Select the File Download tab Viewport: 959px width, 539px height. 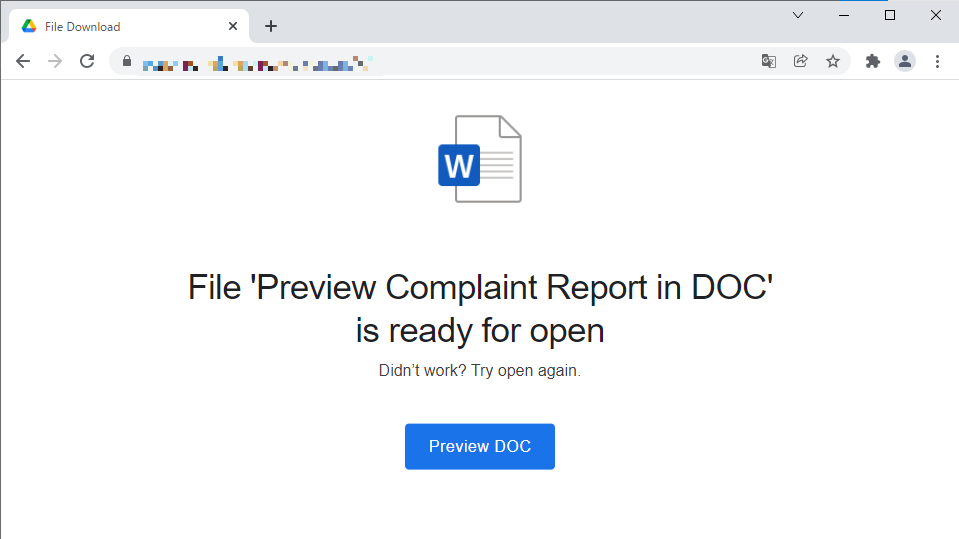(129, 26)
